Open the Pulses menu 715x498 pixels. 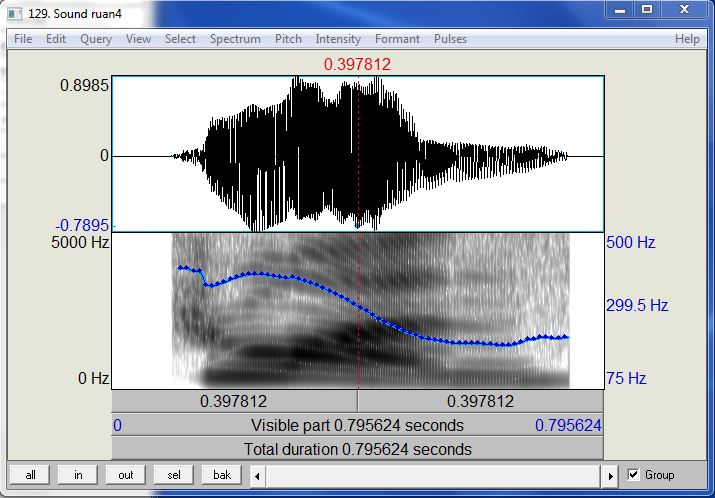450,39
